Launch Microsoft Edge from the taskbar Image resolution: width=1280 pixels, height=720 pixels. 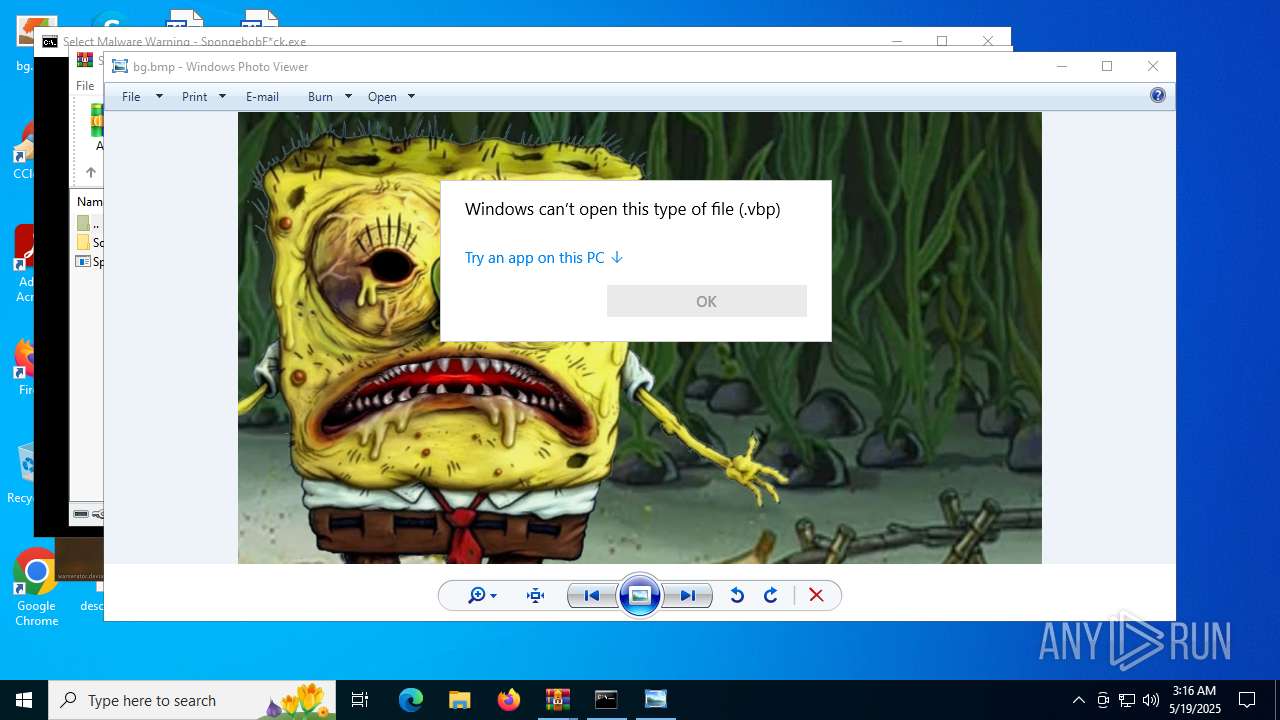tap(411, 700)
